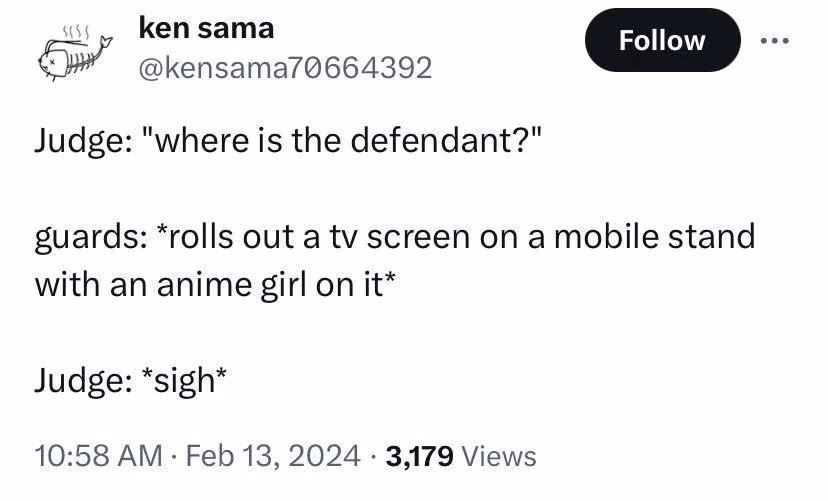Viewport: 828px width, 501px height.
Task: Open the three-dot more options menu
Action: (775, 41)
